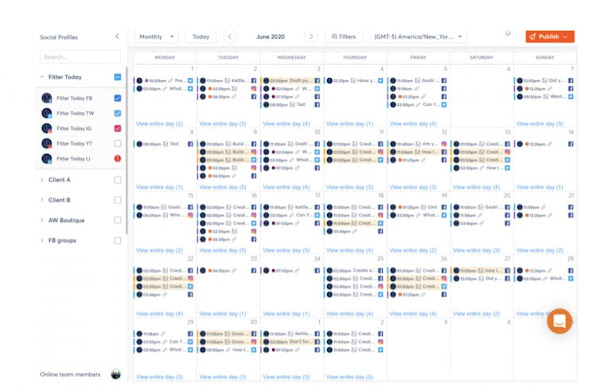Collapse the Fitter Today group
Screen dimensions: 600x386
pyautogui.click(x=42, y=77)
